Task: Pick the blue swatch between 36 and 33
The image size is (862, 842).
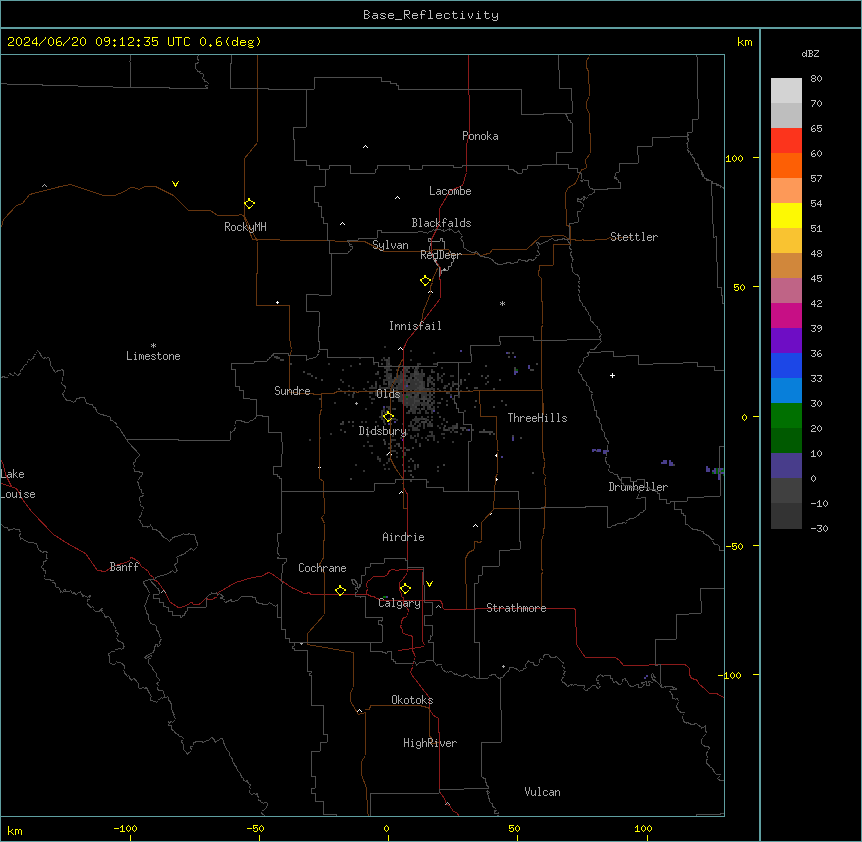Action: pyautogui.click(x=786, y=365)
